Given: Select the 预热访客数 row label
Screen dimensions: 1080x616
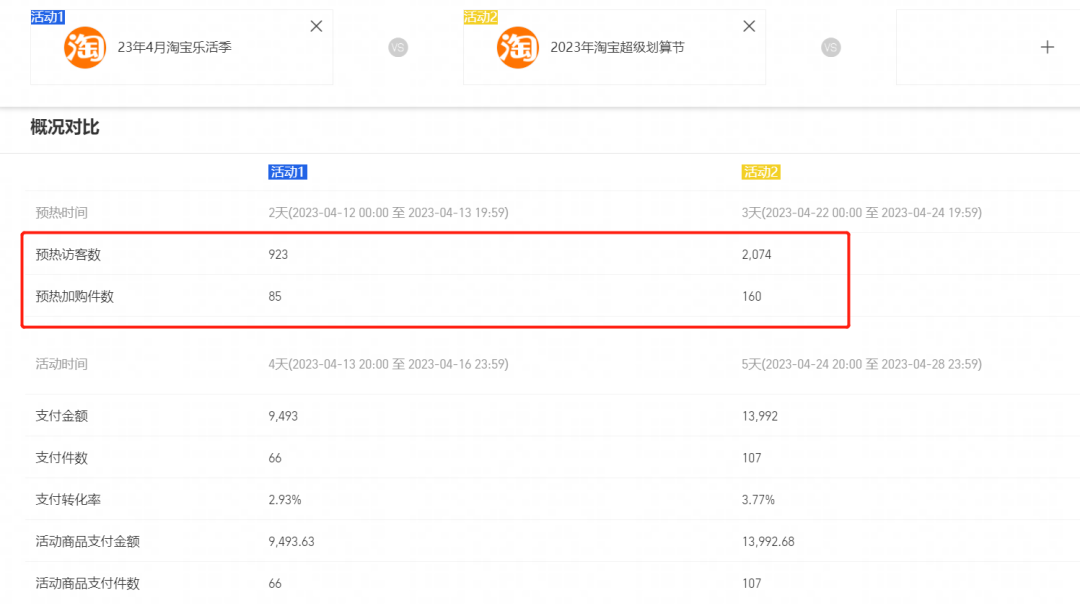Looking at the screenshot, I should pos(68,255).
